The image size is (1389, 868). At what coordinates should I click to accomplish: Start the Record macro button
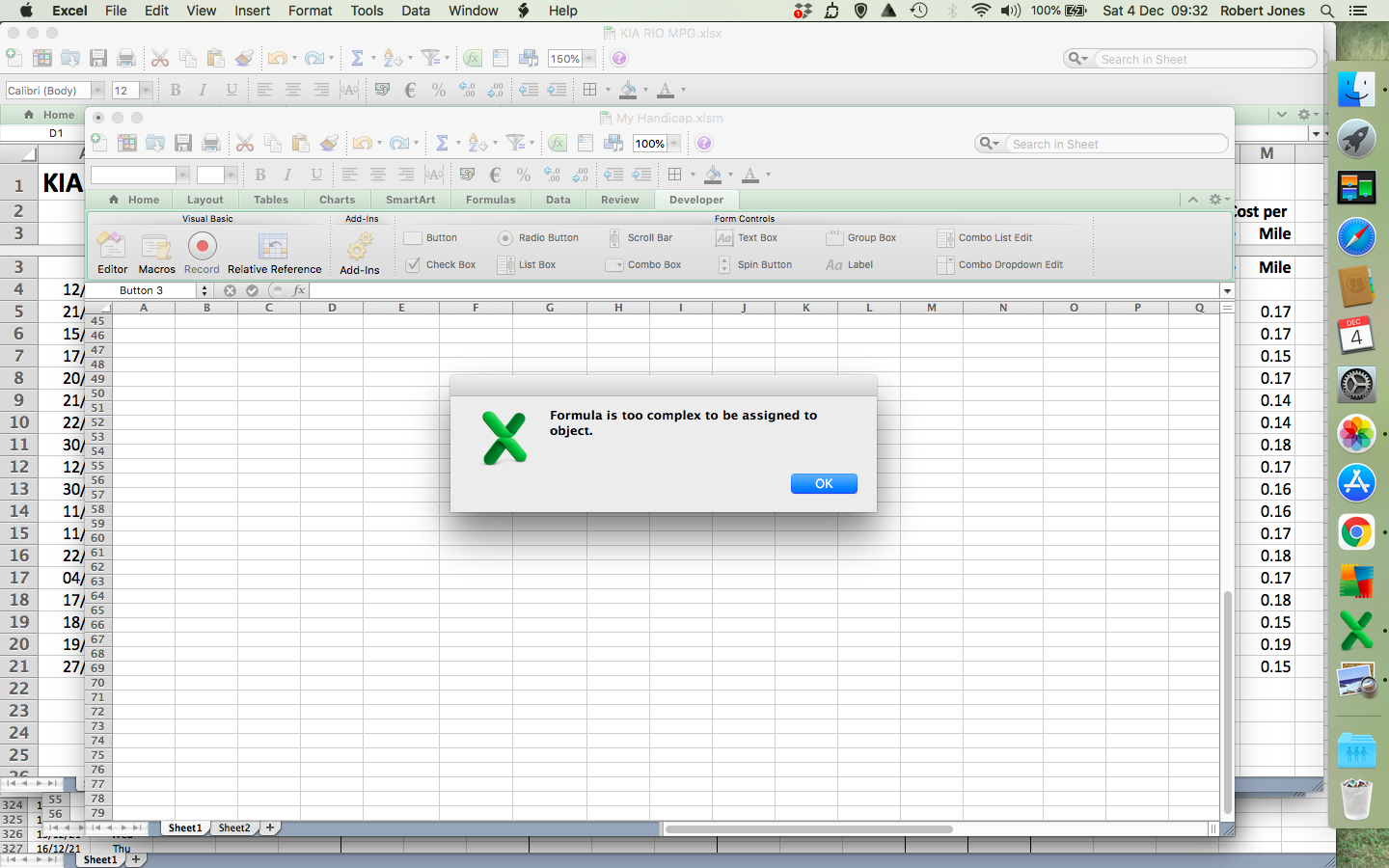tap(202, 254)
